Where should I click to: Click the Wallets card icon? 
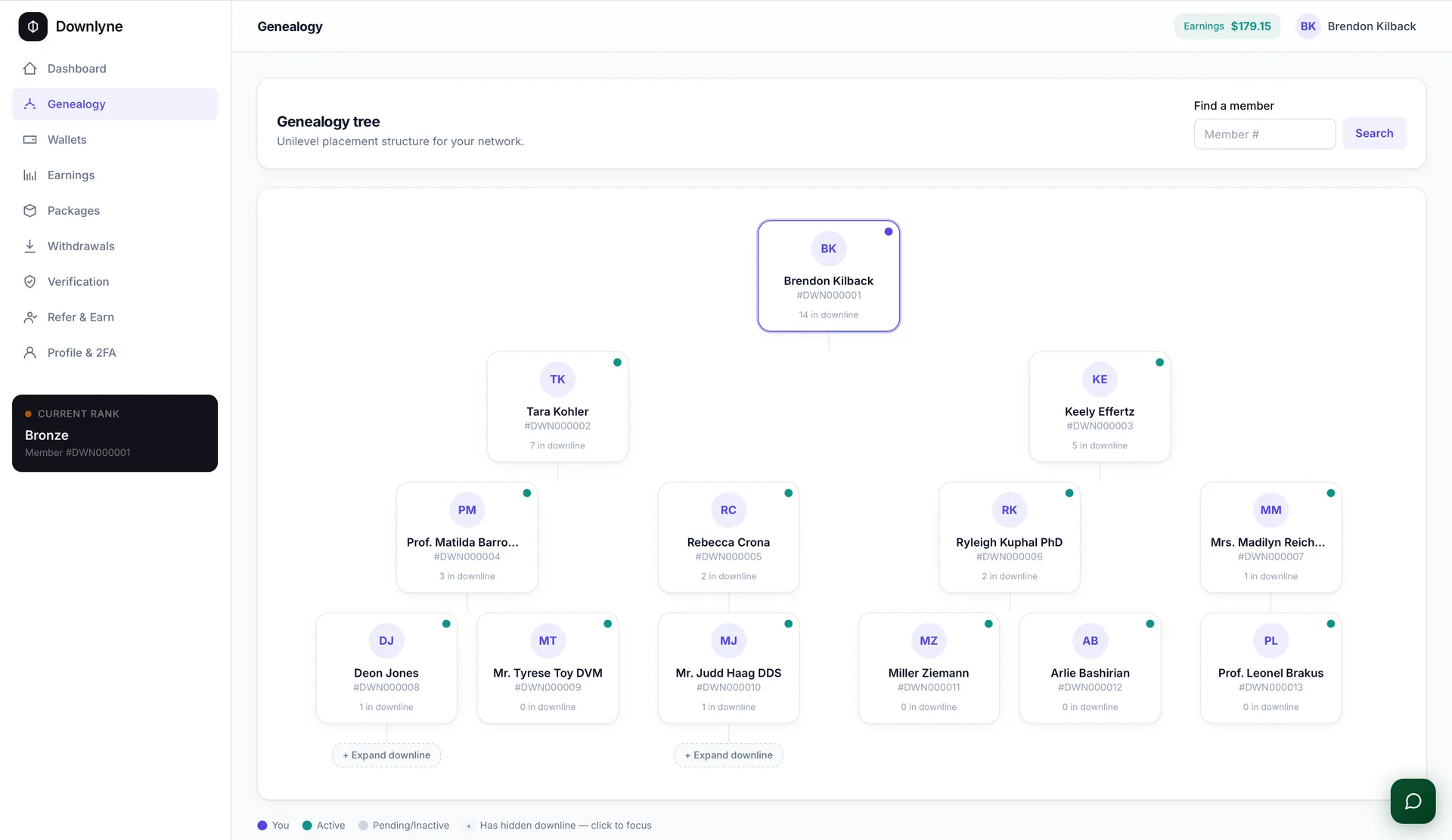[x=30, y=140]
